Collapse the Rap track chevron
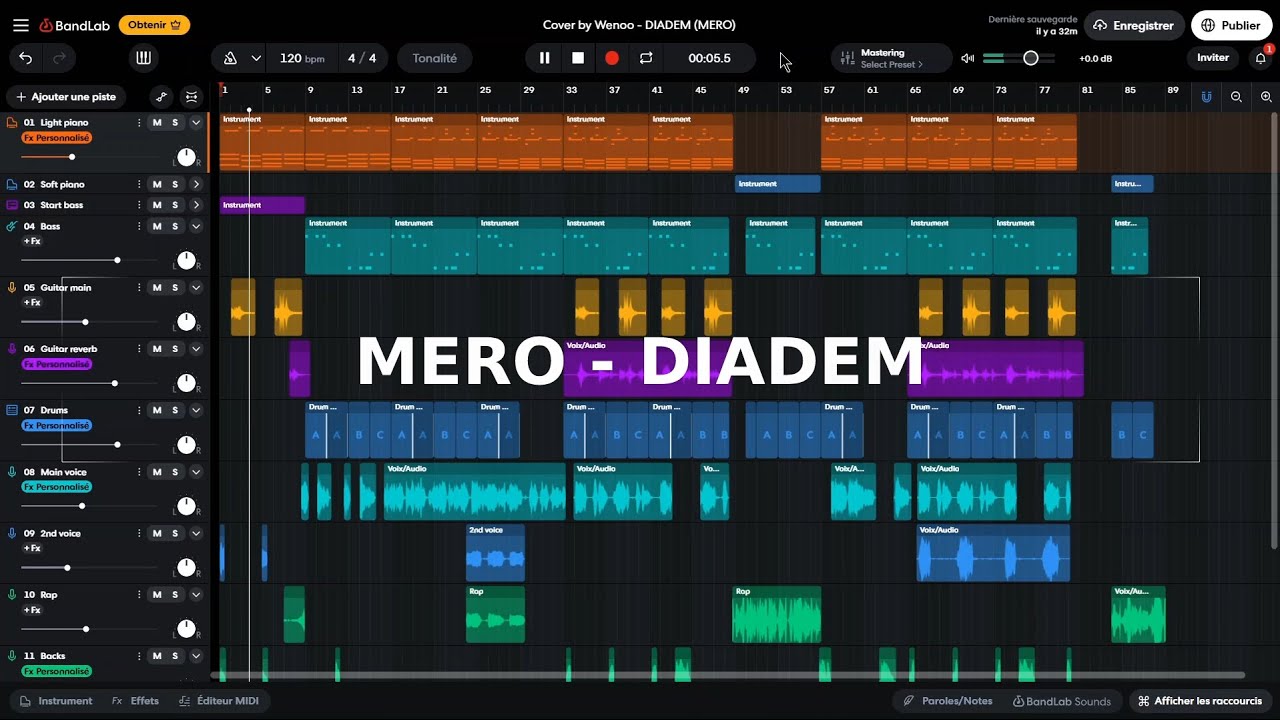The height and width of the screenshot is (720, 1280). pos(196,594)
